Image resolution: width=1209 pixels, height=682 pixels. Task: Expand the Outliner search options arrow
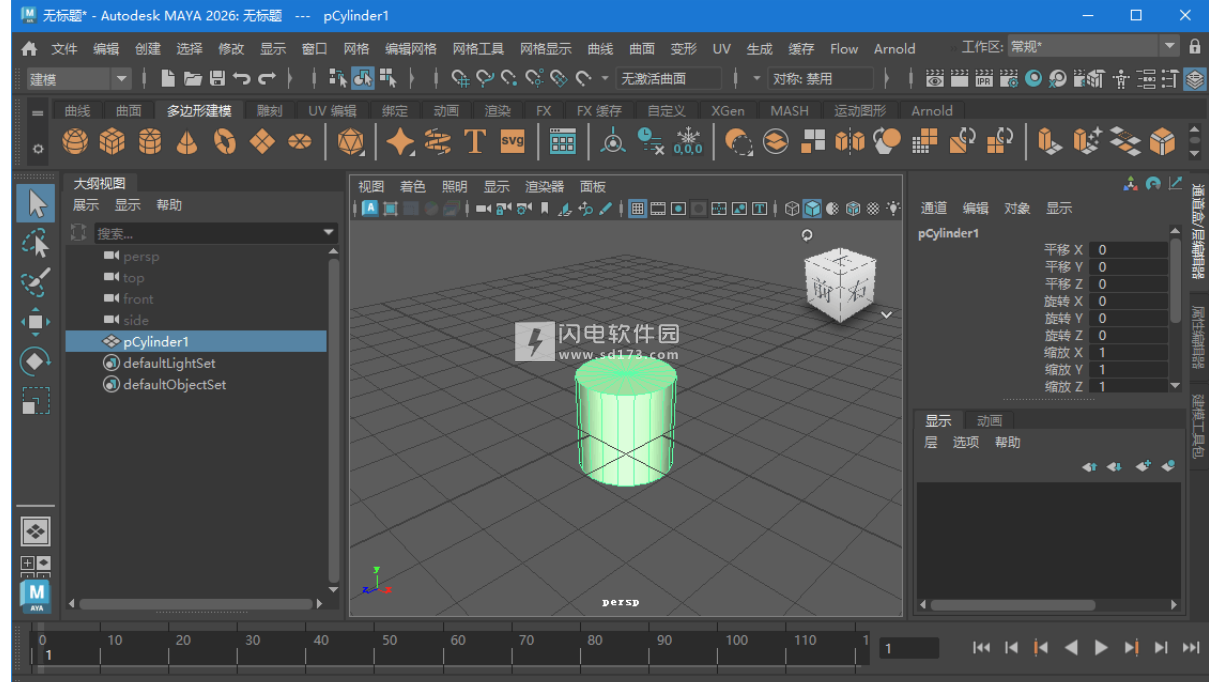coord(330,233)
